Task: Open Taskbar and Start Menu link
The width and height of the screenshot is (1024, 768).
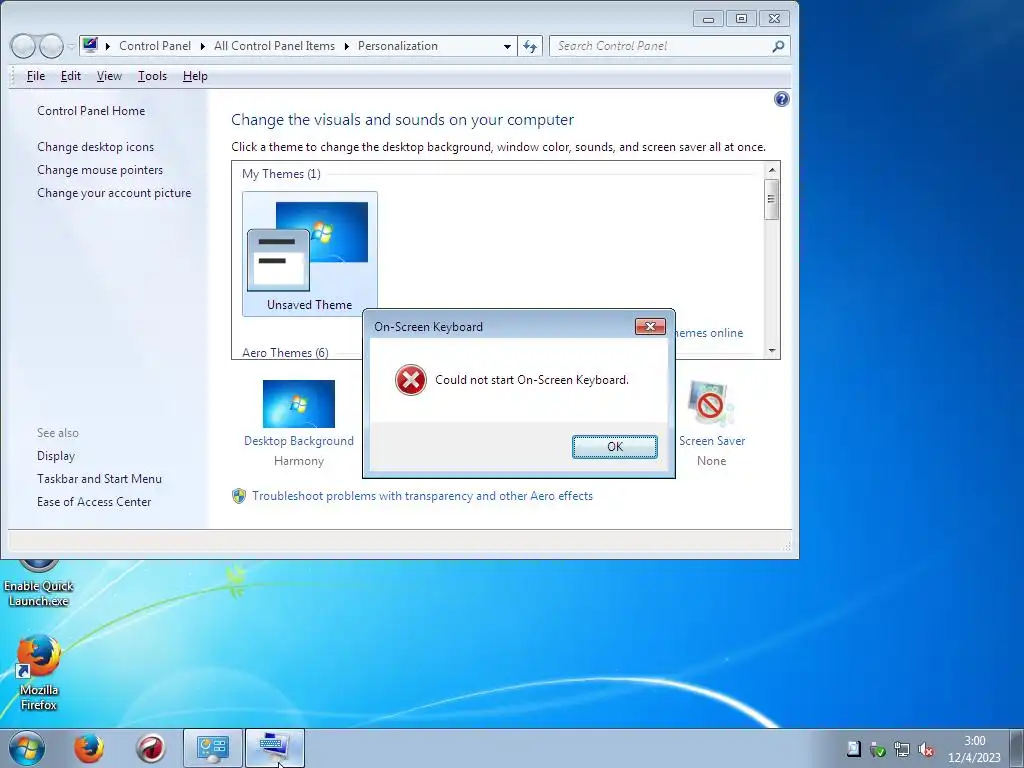Action: click(99, 479)
